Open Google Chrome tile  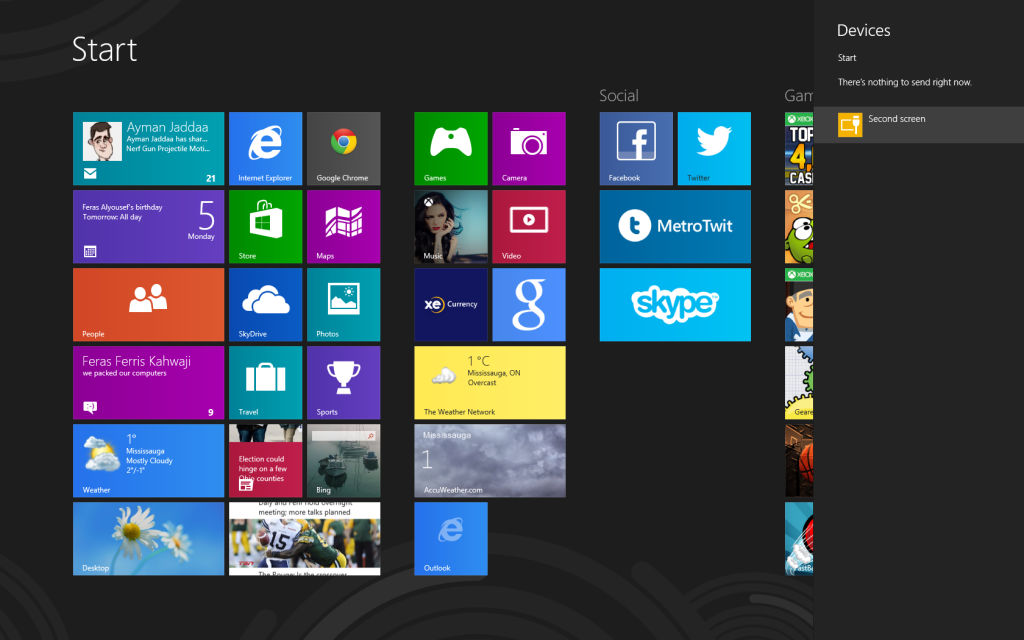tap(344, 148)
